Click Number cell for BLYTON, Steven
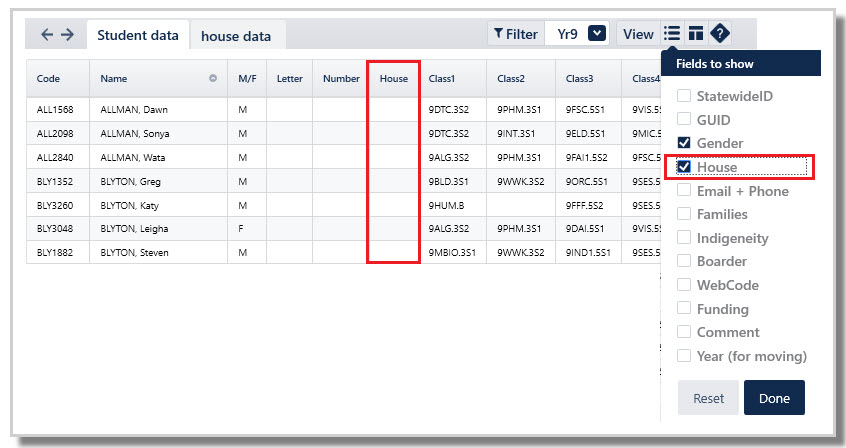The height and width of the screenshot is (448, 846). coord(340,252)
